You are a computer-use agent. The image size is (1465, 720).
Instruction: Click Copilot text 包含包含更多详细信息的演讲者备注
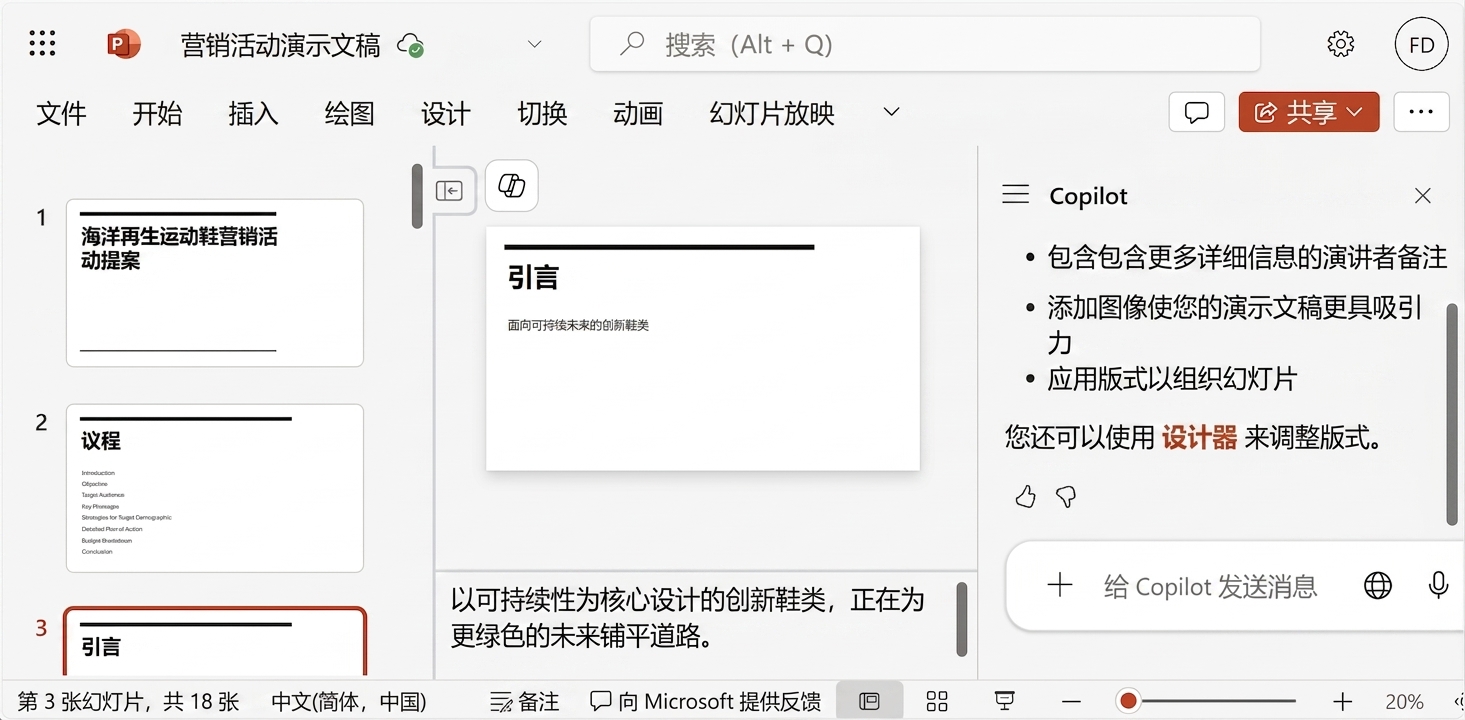[x=1247, y=257]
